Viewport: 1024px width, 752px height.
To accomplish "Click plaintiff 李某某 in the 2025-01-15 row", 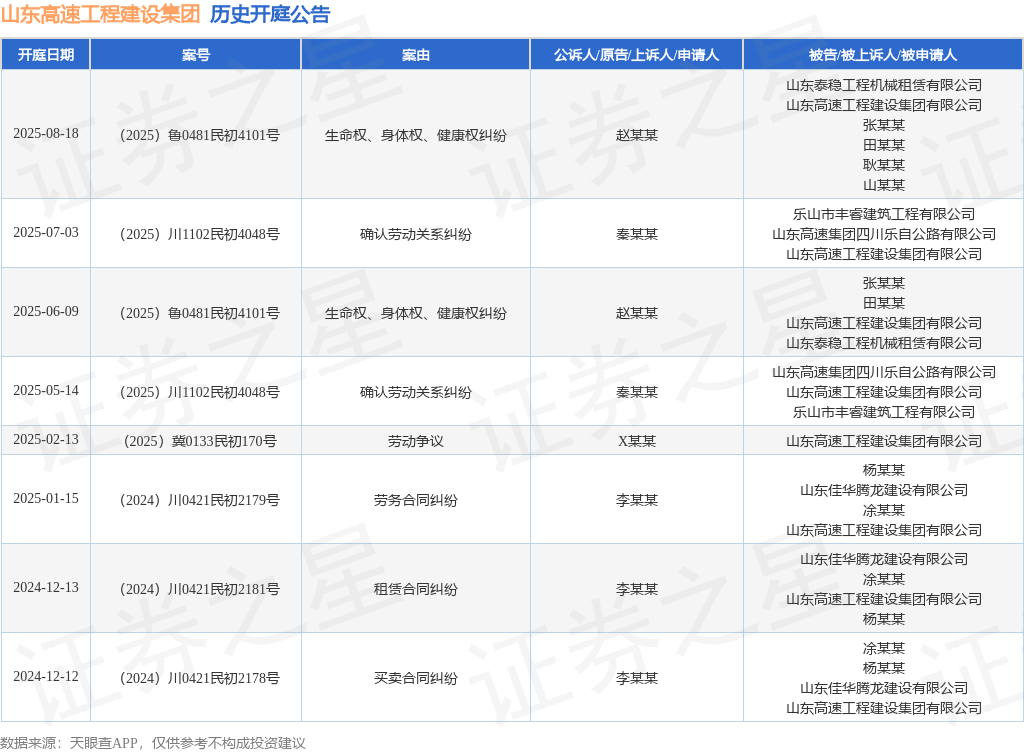I will coord(637,501).
